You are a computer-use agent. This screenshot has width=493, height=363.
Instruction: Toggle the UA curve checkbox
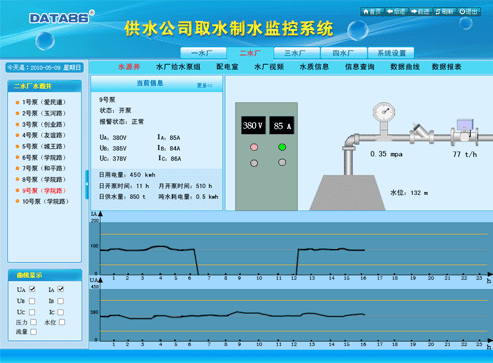pos(32,289)
